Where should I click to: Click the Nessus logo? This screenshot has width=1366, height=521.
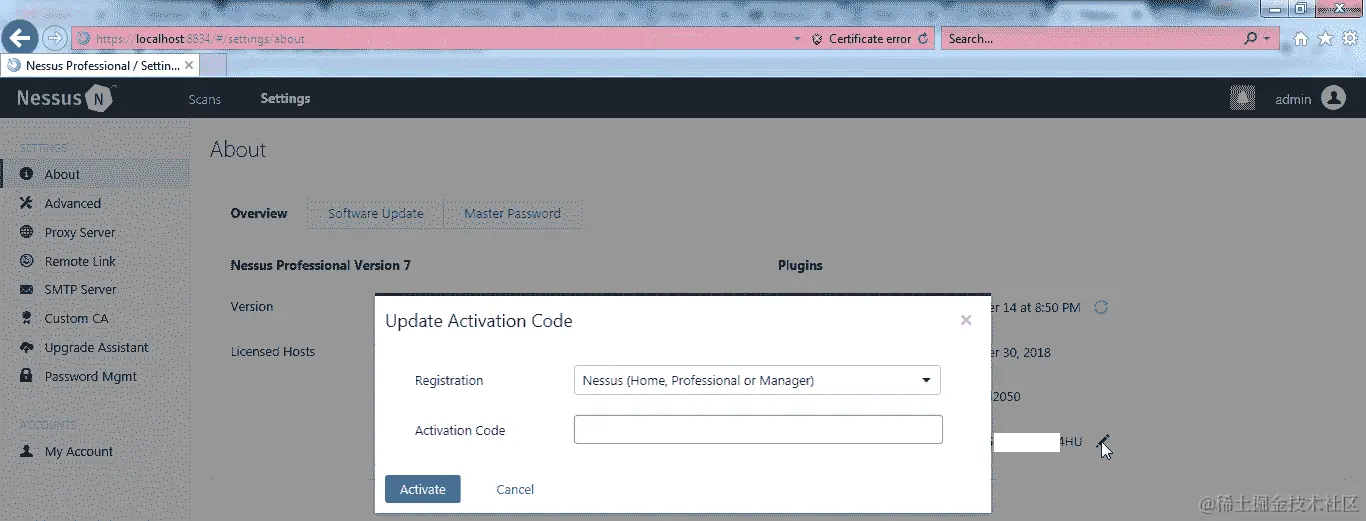[64, 98]
